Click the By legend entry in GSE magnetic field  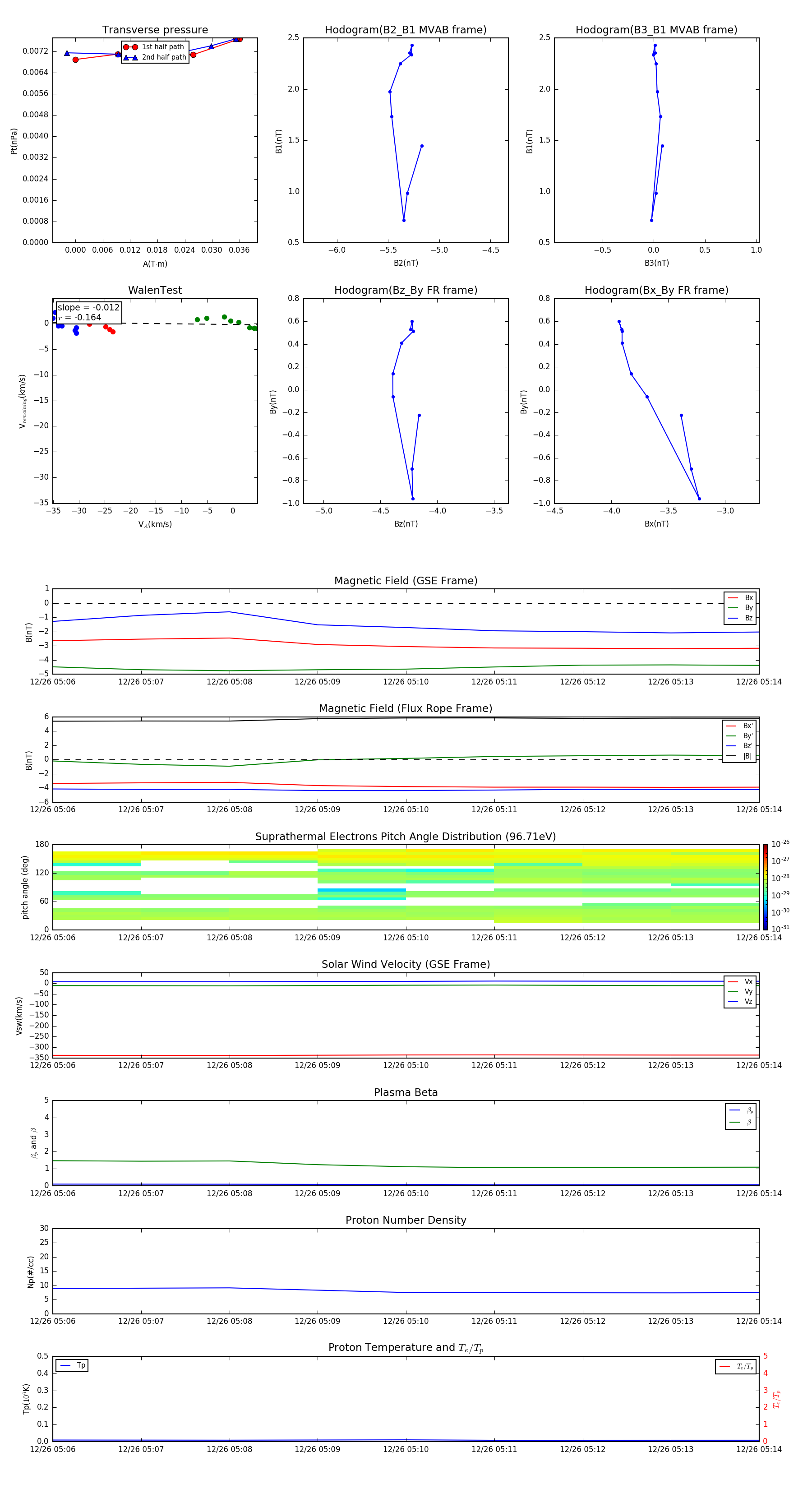click(741, 608)
